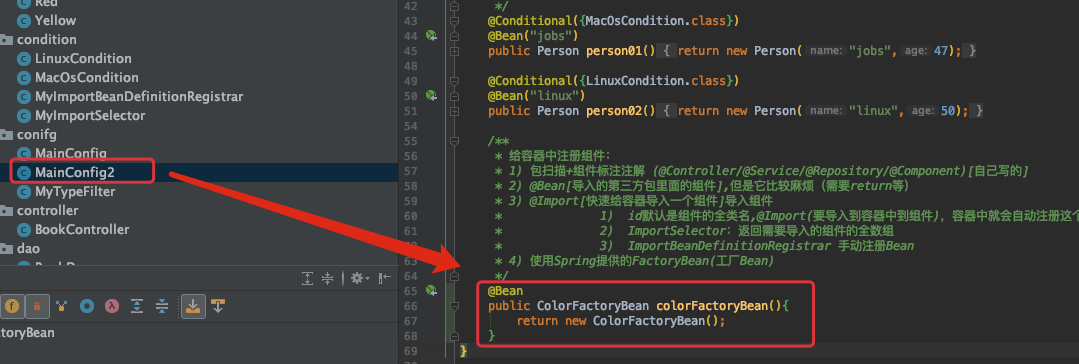Click fold end marker at line 68
The image size is (1079, 364).
(x=454, y=336)
